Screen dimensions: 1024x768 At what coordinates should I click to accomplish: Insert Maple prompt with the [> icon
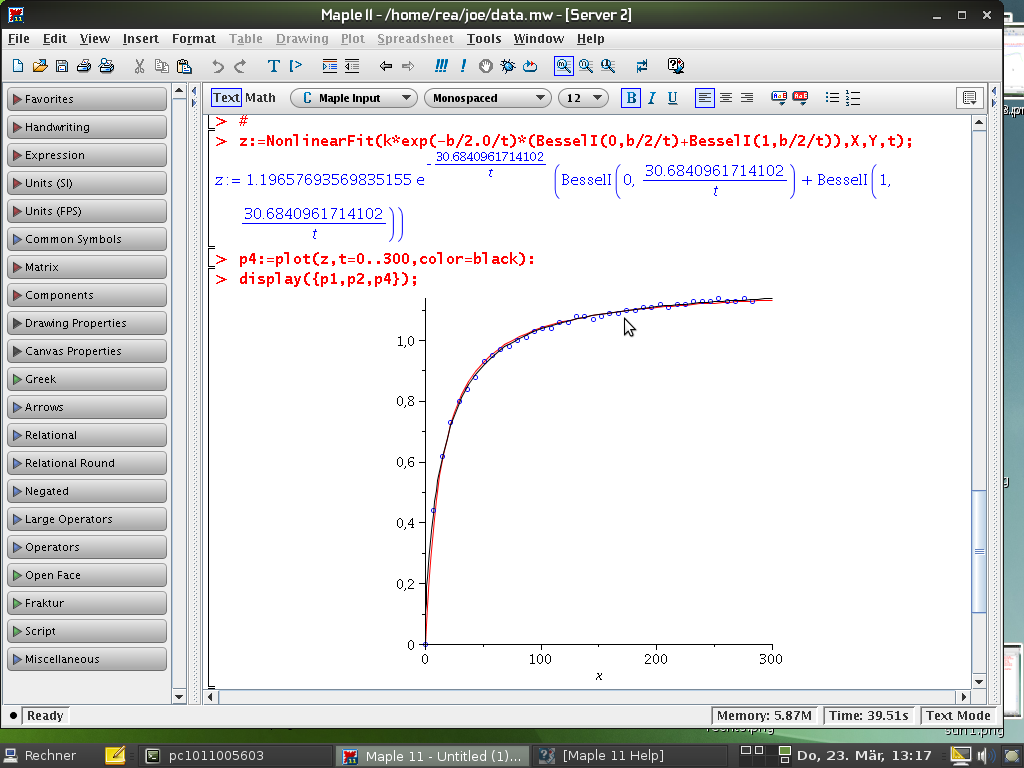[x=296, y=66]
